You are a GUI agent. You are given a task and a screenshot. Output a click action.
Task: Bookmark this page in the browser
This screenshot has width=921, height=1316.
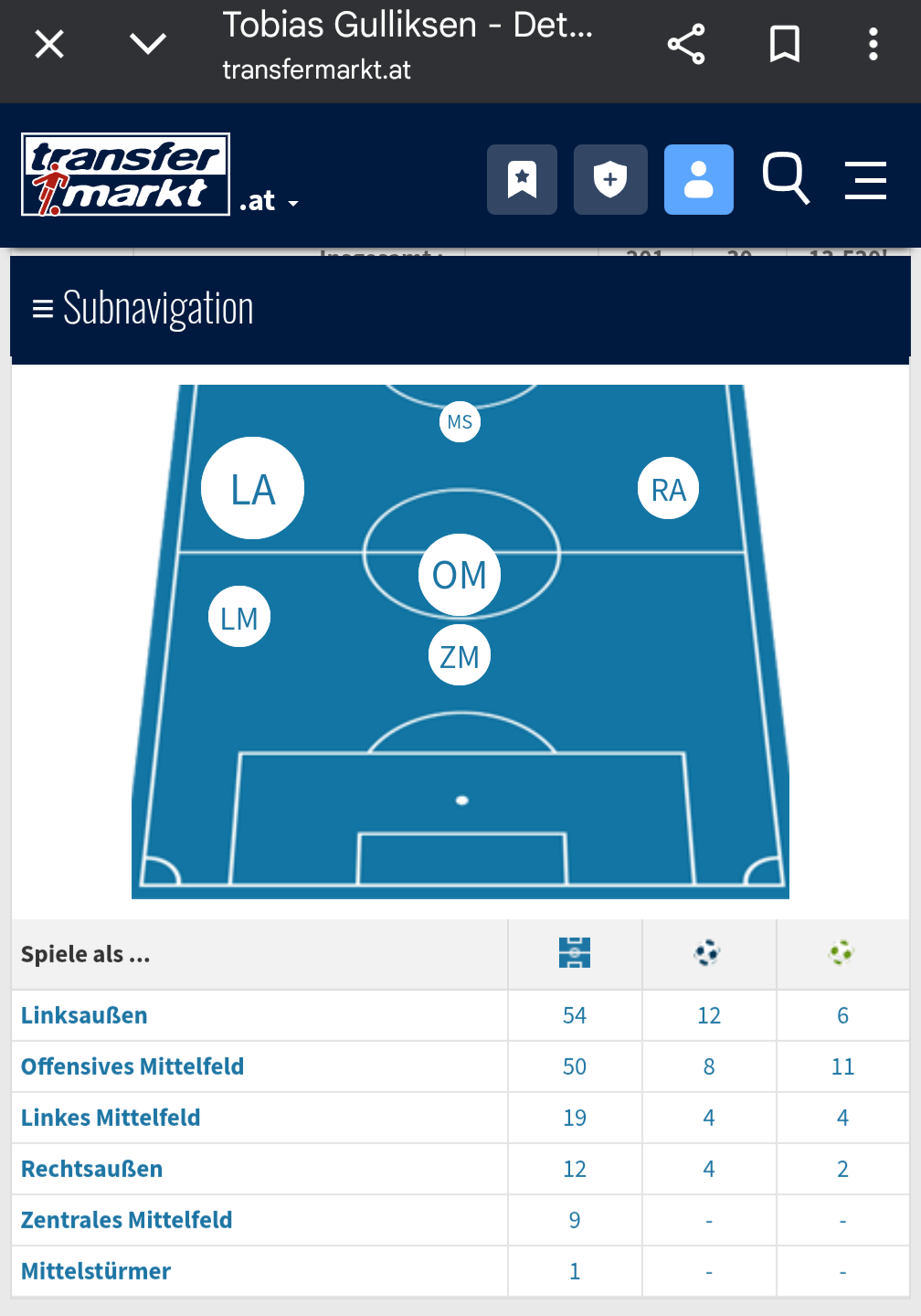784,44
